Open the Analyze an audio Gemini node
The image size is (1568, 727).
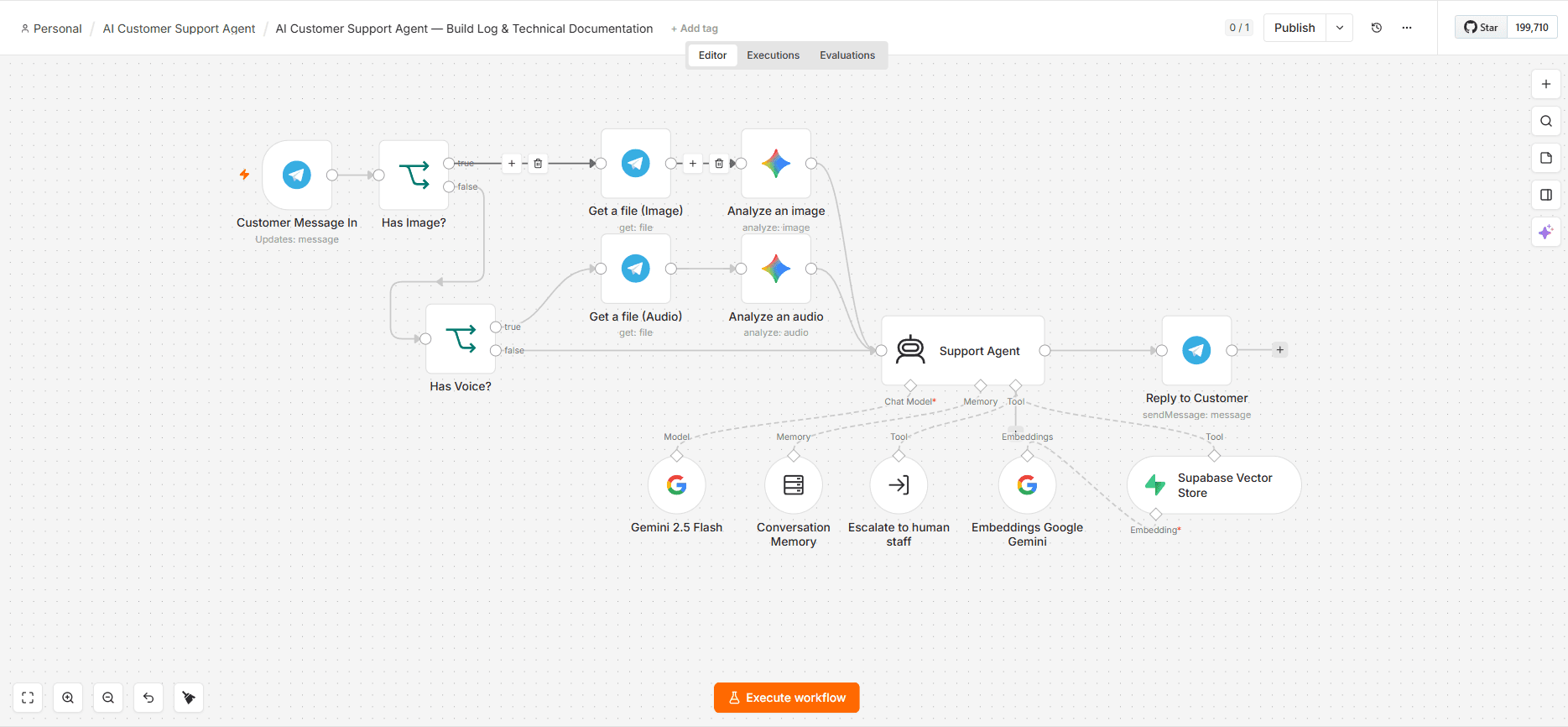[x=776, y=269]
